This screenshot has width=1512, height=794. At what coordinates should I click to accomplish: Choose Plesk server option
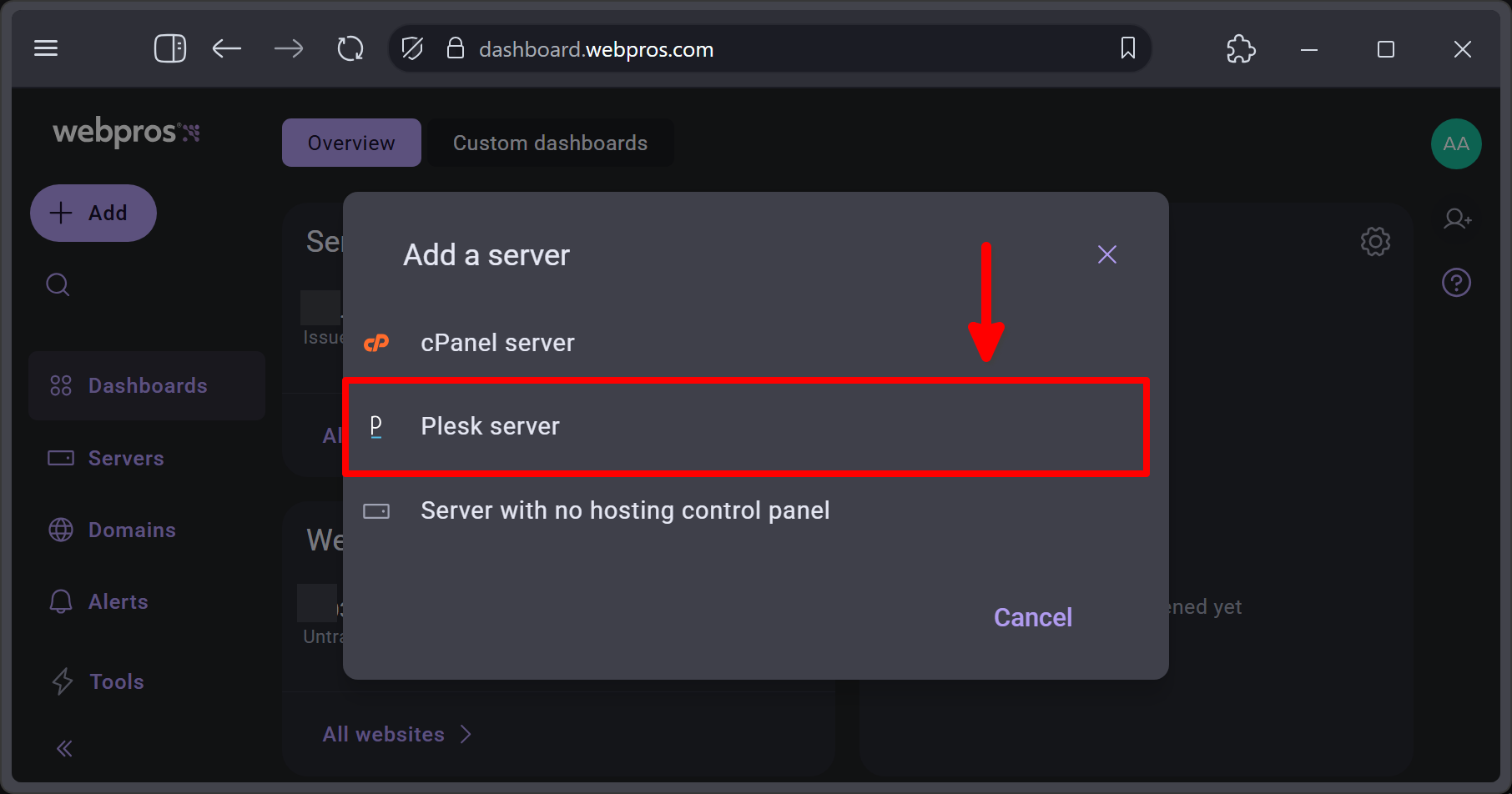746,427
